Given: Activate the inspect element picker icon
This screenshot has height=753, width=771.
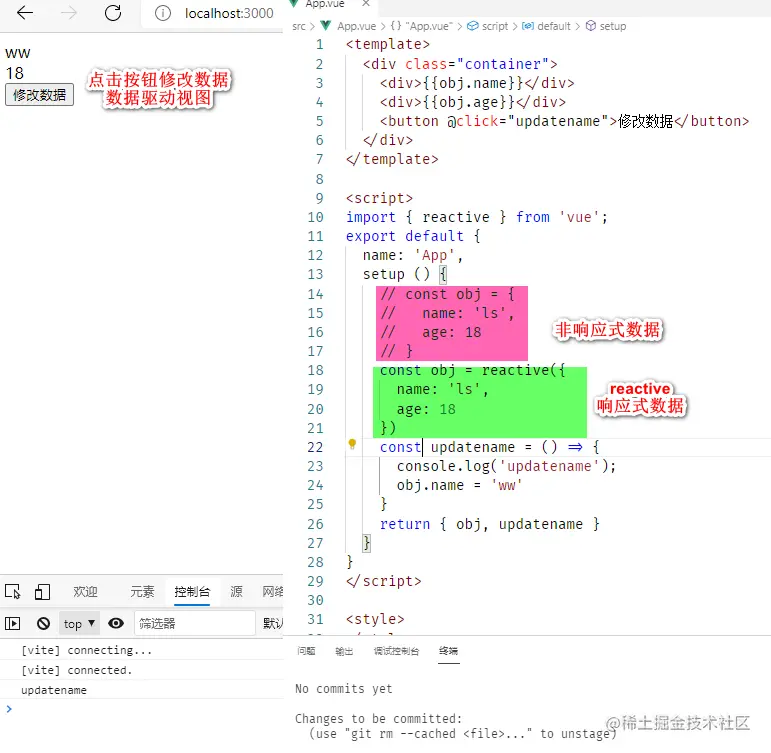Looking at the screenshot, I should (13, 591).
